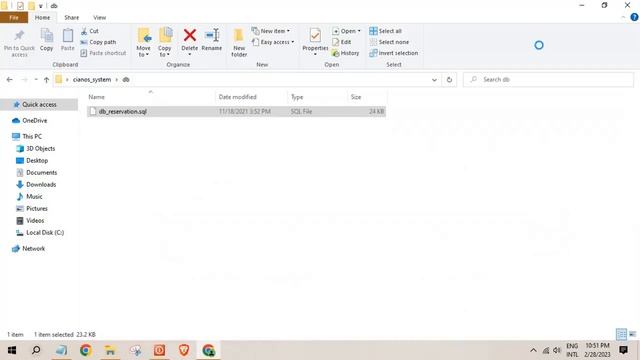
Task: Open Chrome from the taskbar
Action: pyautogui.click(x=86, y=350)
